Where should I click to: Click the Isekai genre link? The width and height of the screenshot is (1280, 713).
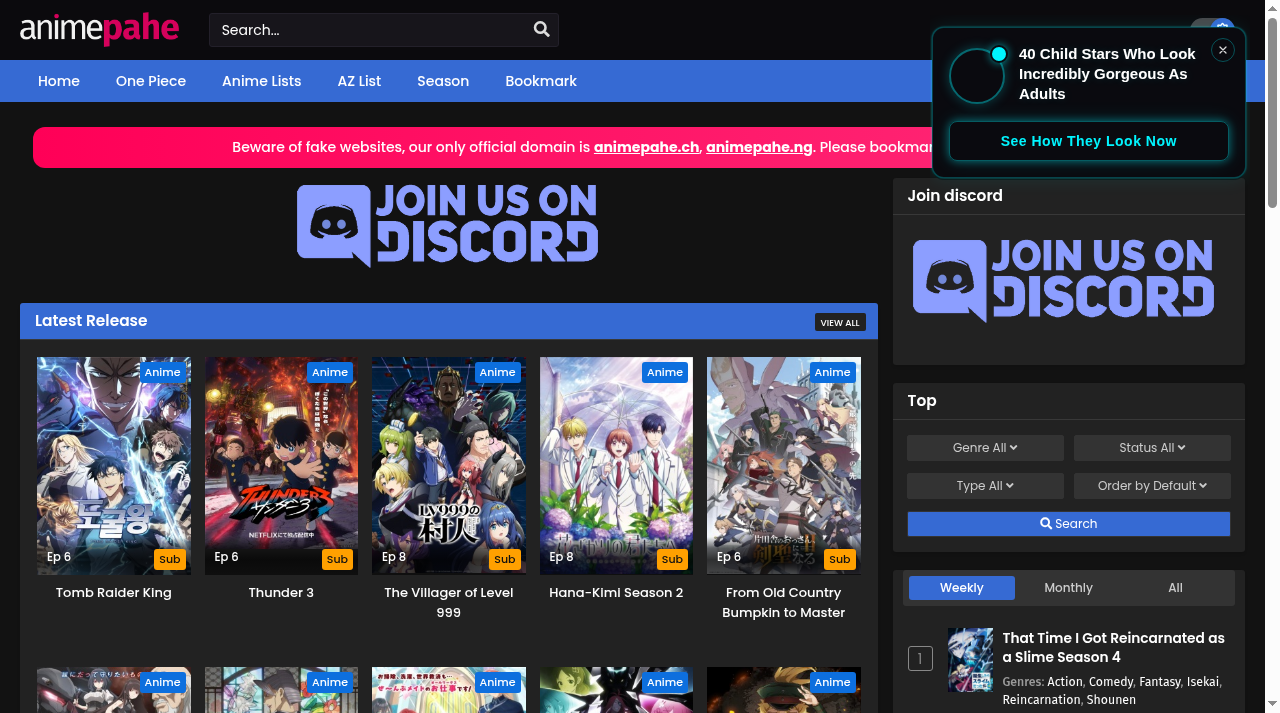click(1203, 682)
